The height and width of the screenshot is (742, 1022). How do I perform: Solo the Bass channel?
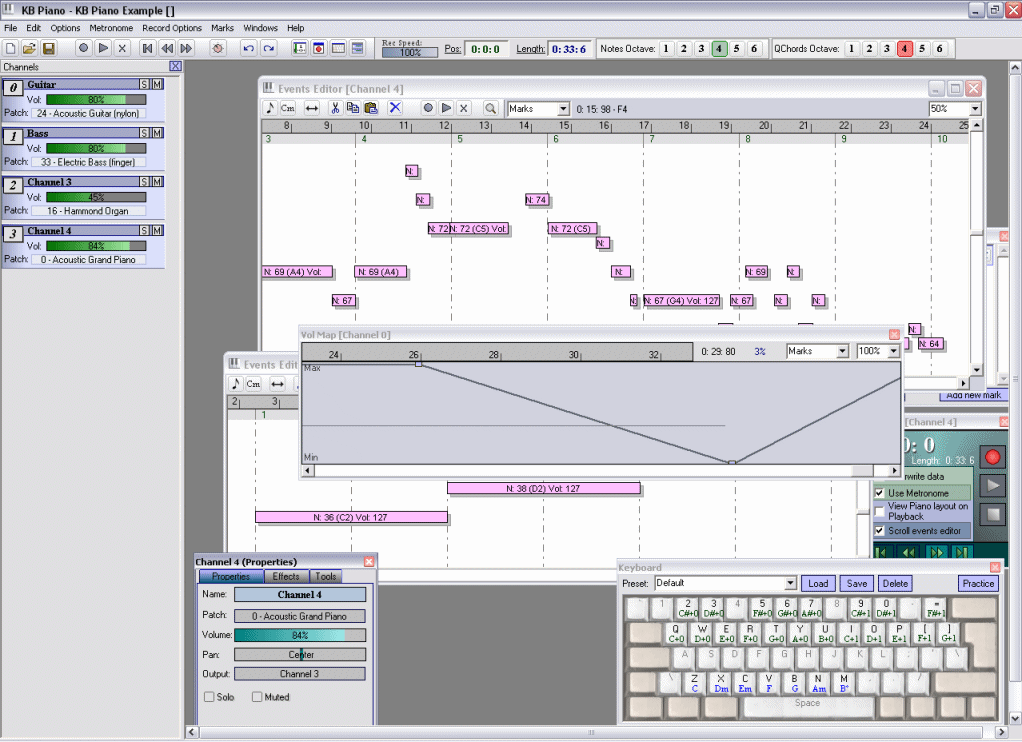[x=145, y=133]
